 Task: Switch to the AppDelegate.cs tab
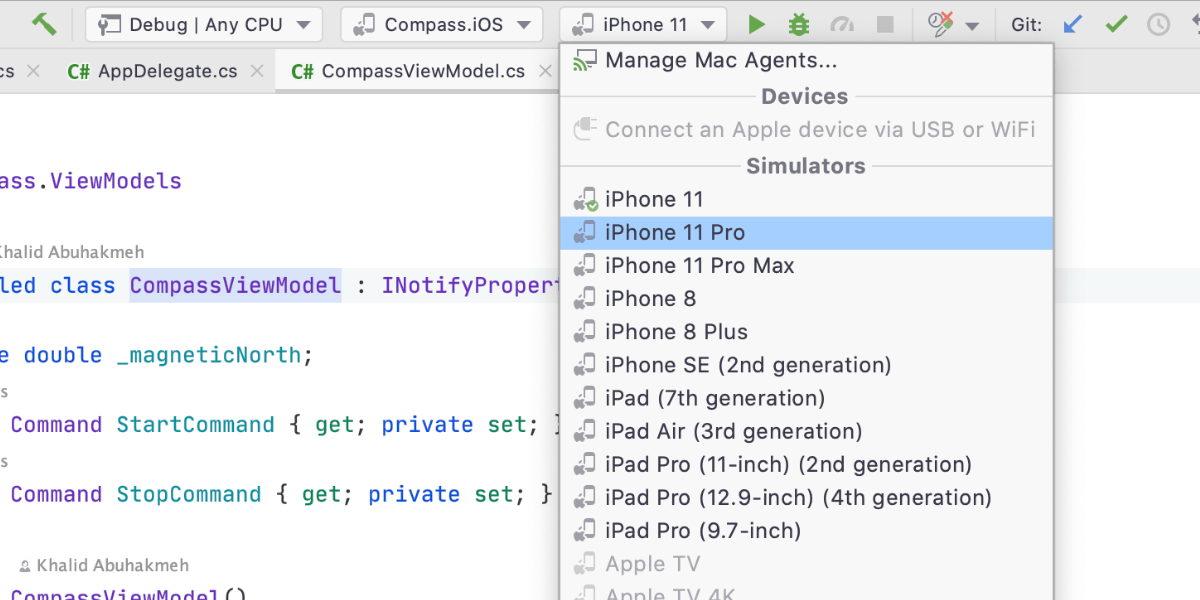pyautogui.click(x=154, y=71)
